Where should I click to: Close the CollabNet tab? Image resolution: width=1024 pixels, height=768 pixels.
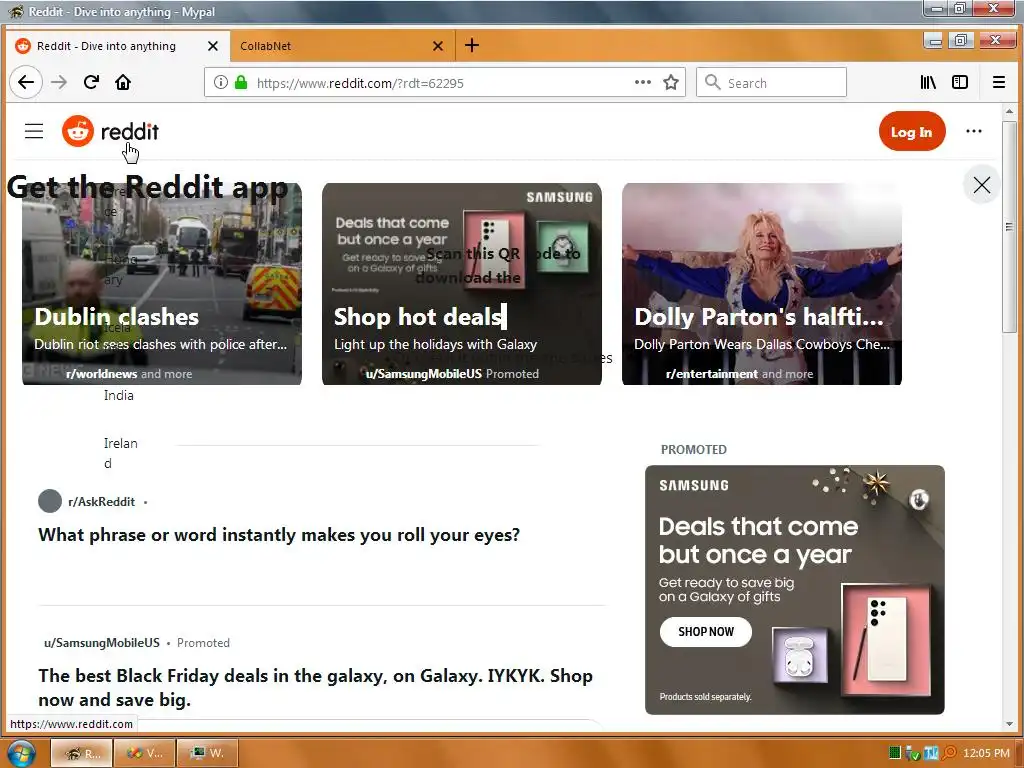coord(438,46)
